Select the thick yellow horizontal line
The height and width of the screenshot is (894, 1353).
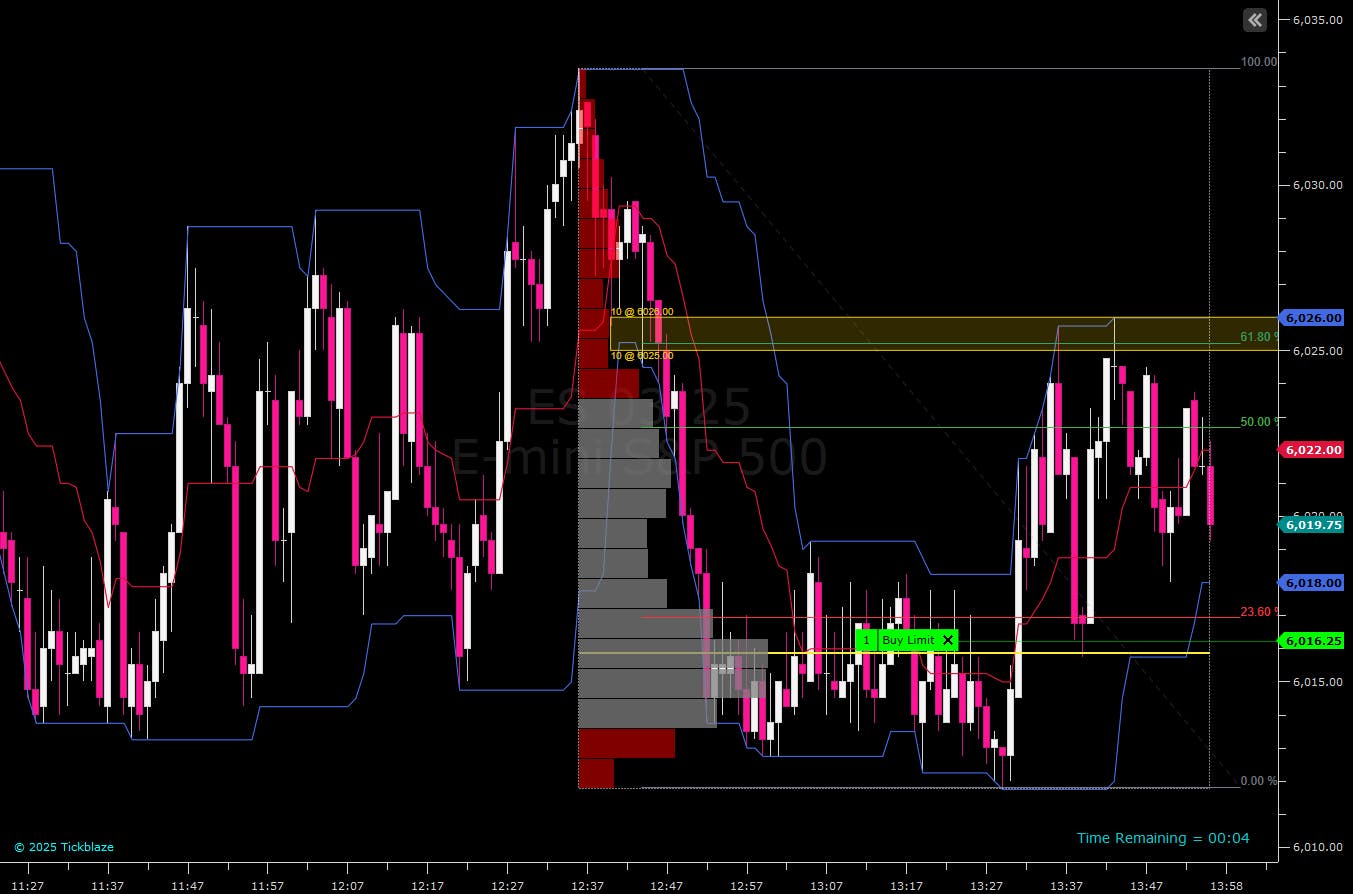click(894, 653)
